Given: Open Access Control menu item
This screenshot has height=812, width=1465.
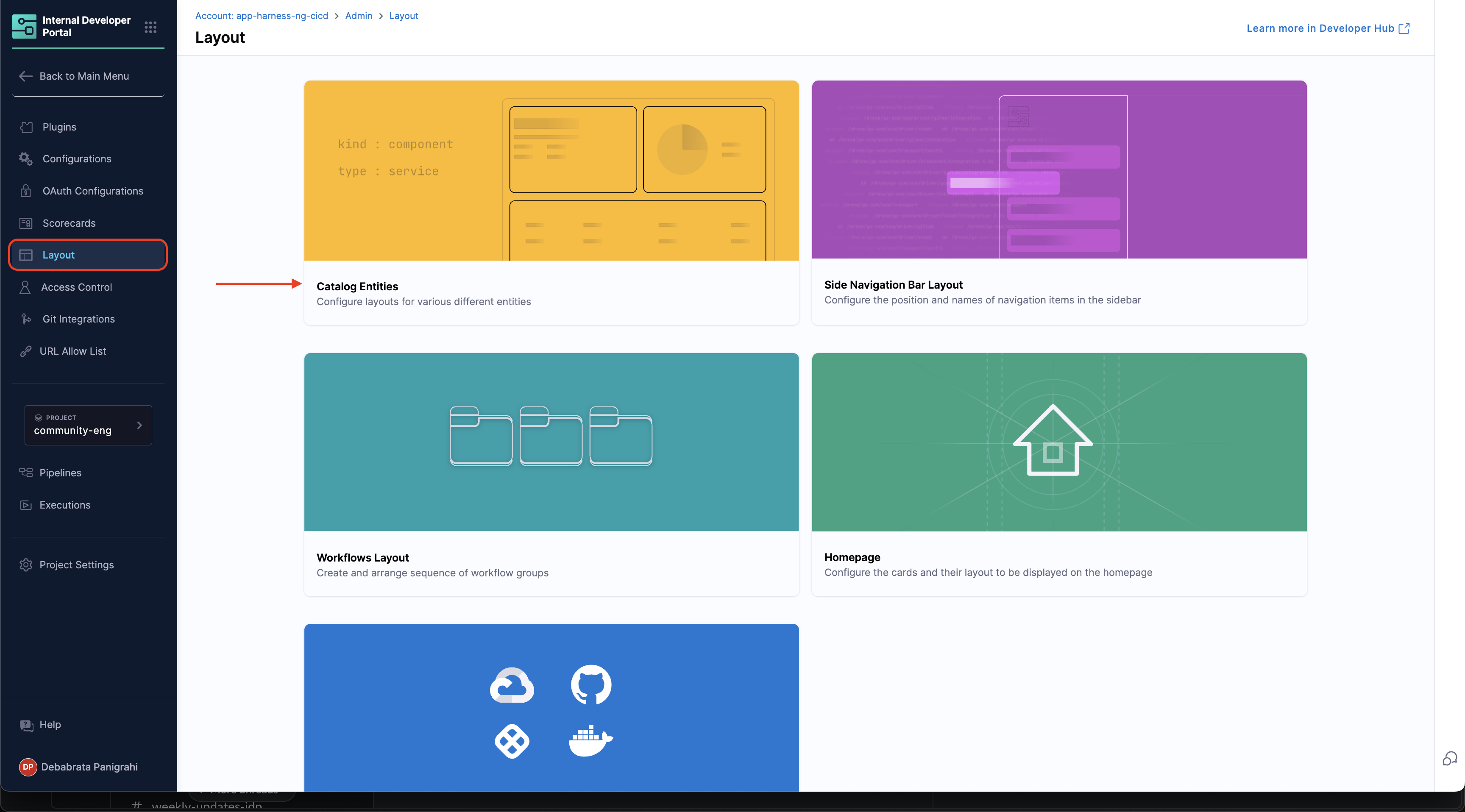Looking at the screenshot, I should [76, 287].
